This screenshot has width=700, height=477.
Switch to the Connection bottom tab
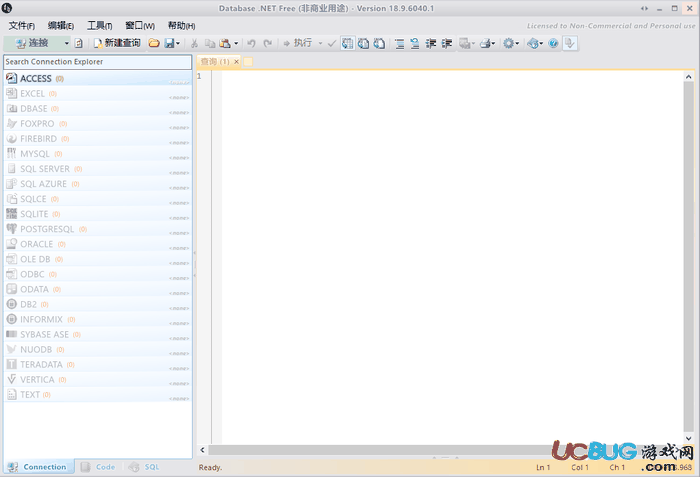38,467
